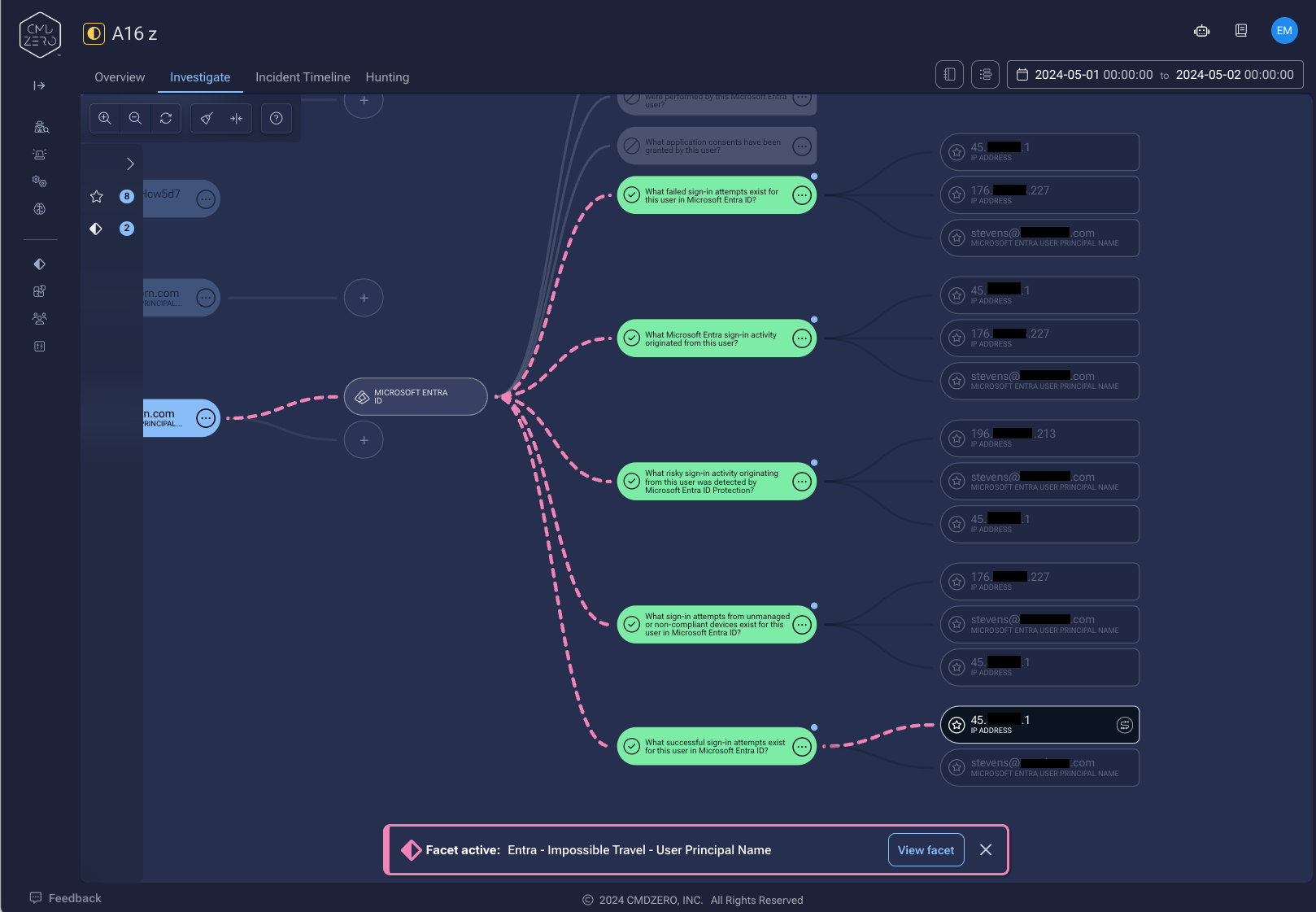Star the highlighted 45…1 IP address node

tap(956, 725)
